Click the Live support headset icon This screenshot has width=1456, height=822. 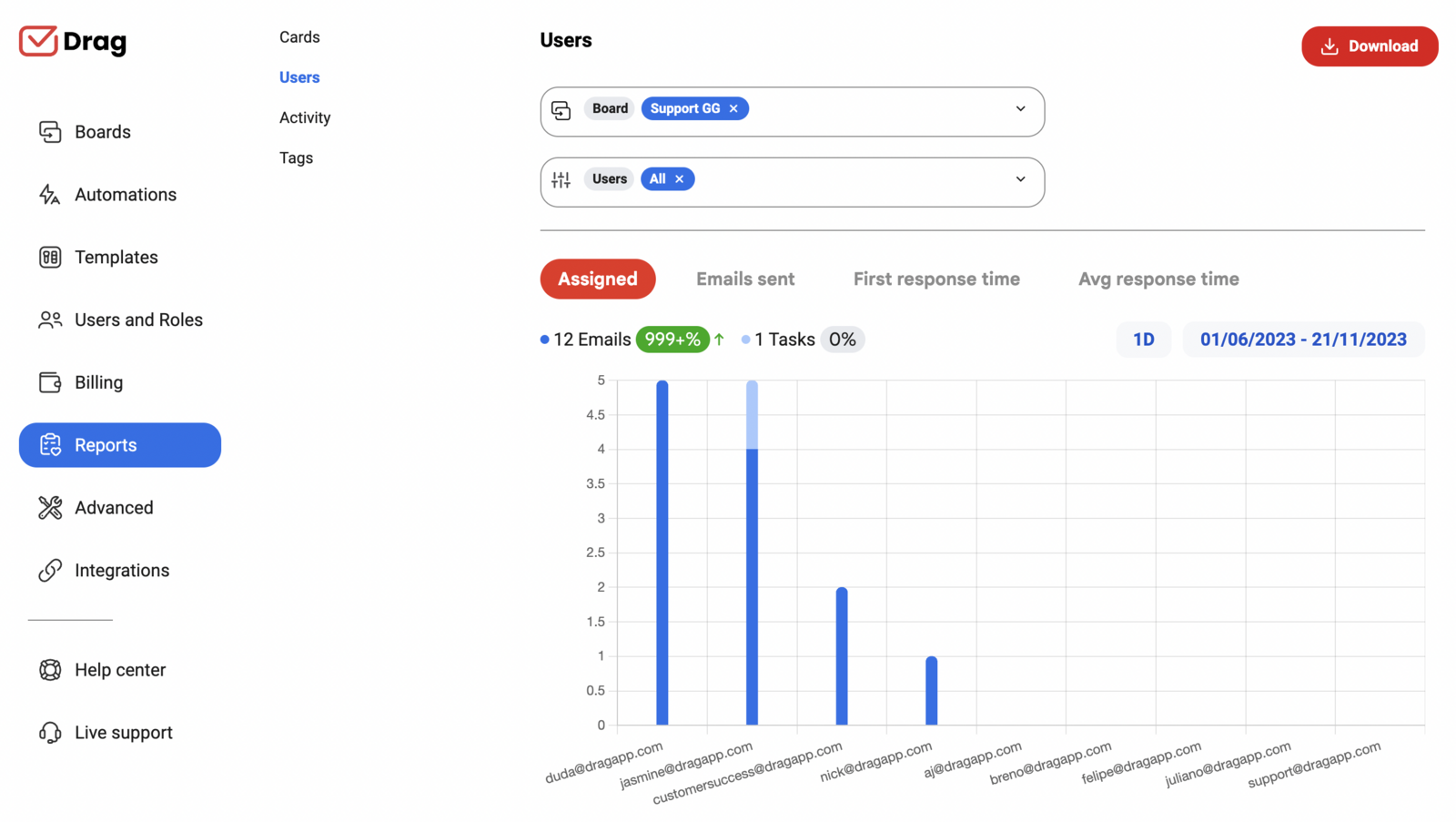pyautogui.click(x=50, y=733)
